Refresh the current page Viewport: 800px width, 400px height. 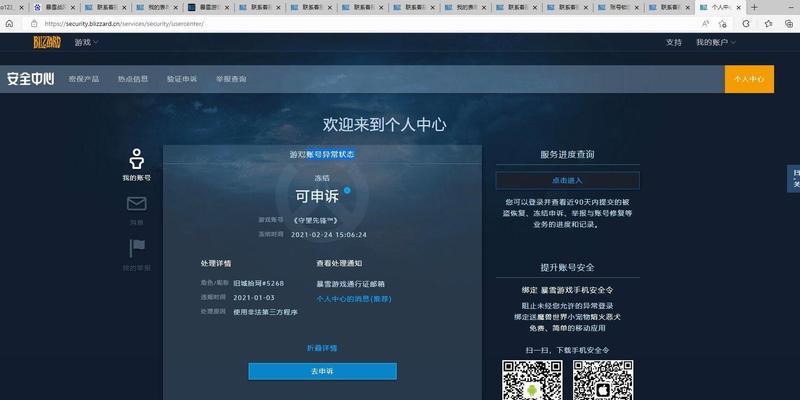pos(746,24)
